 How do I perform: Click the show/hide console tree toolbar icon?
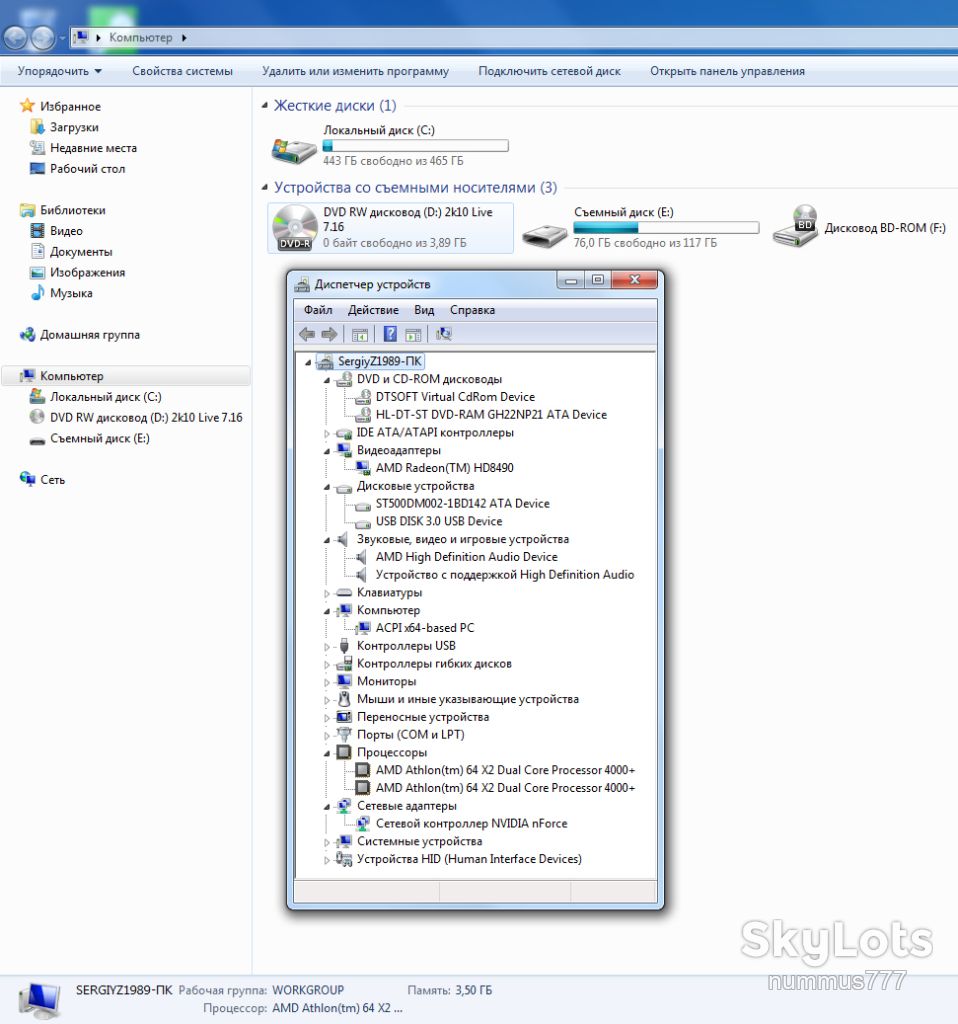[x=359, y=335]
